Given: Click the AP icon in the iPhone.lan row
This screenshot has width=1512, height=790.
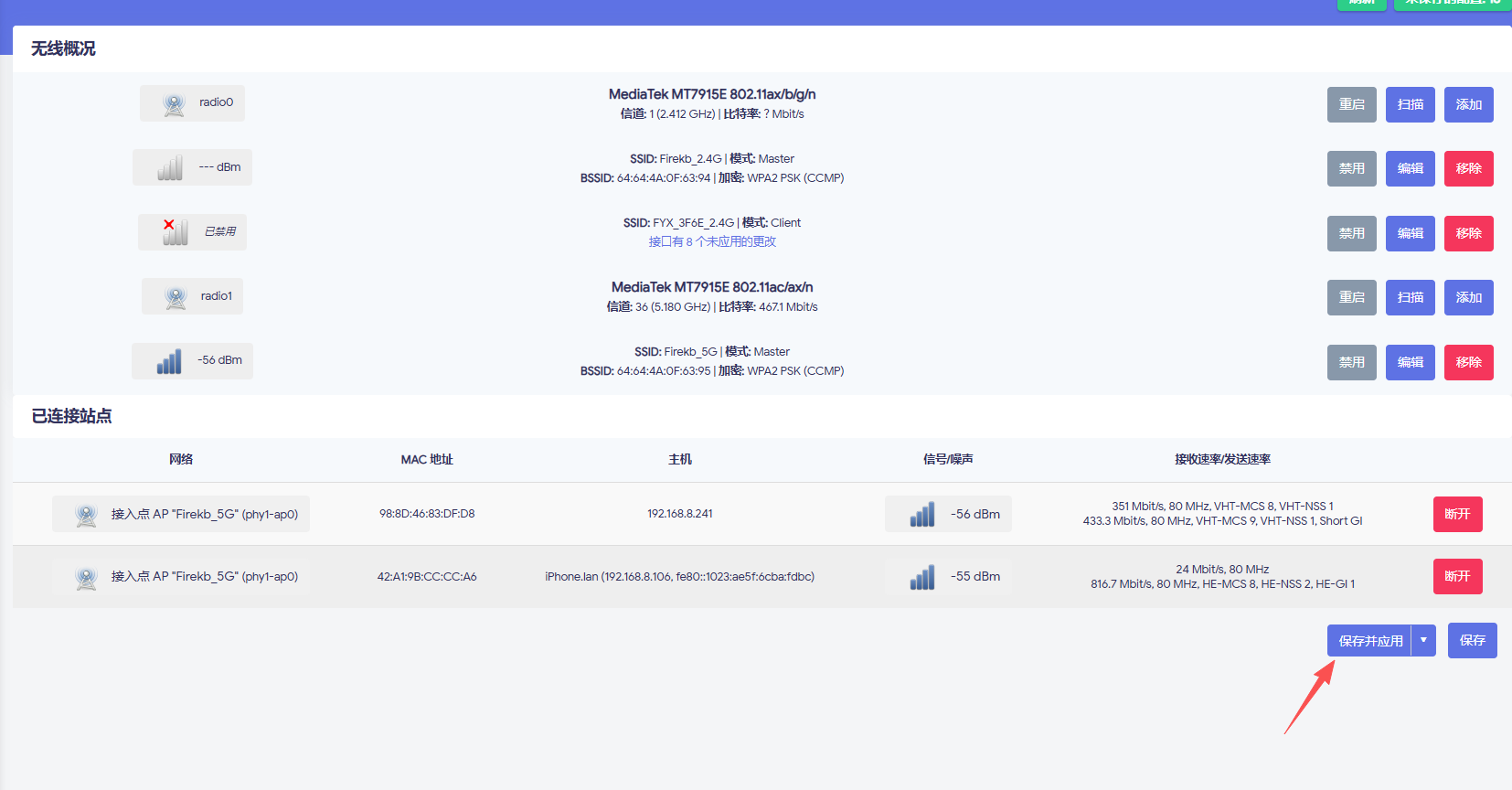Looking at the screenshot, I should coord(87,578).
